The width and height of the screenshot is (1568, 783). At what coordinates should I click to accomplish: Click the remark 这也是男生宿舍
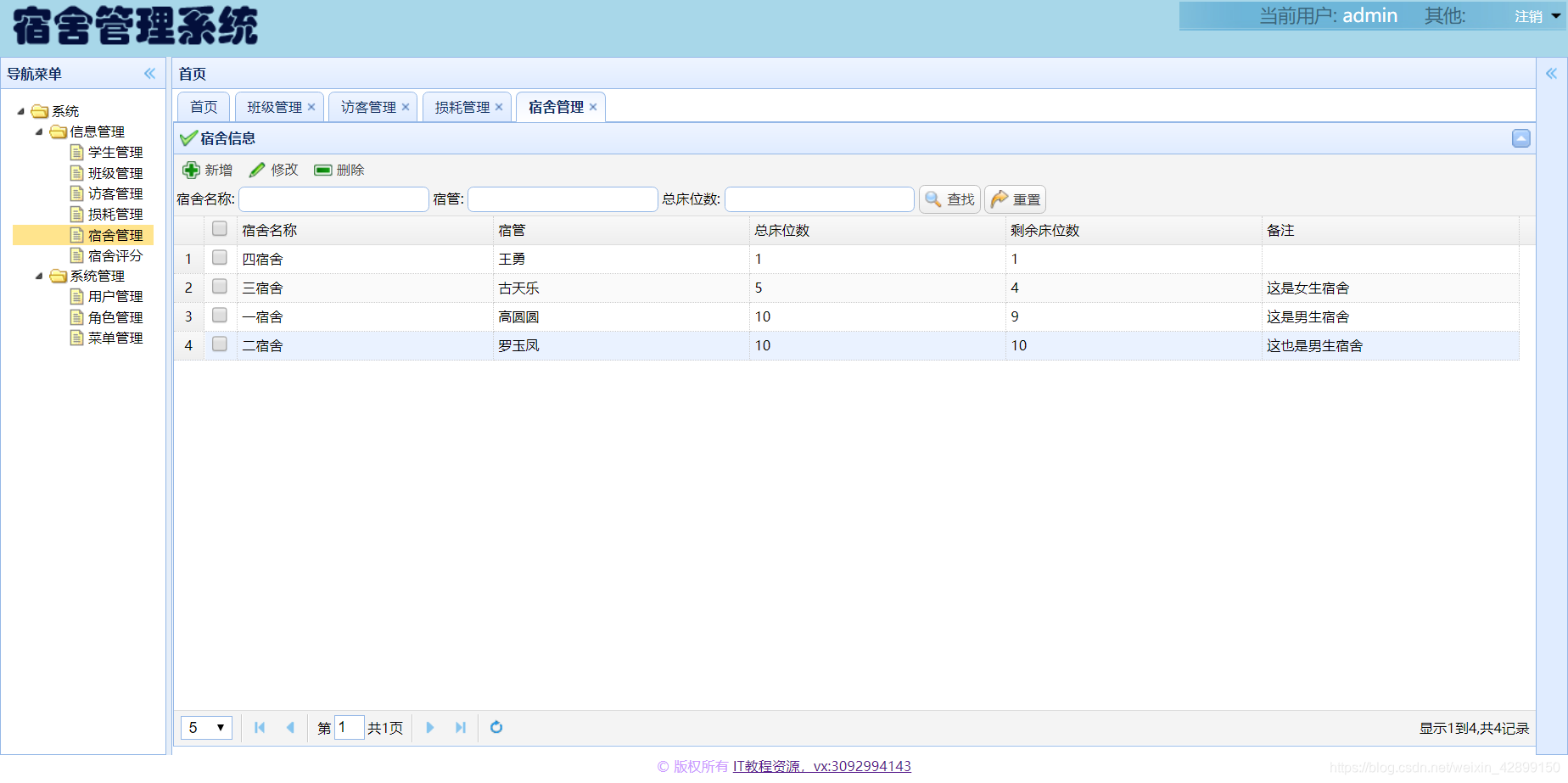click(1314, 346)
